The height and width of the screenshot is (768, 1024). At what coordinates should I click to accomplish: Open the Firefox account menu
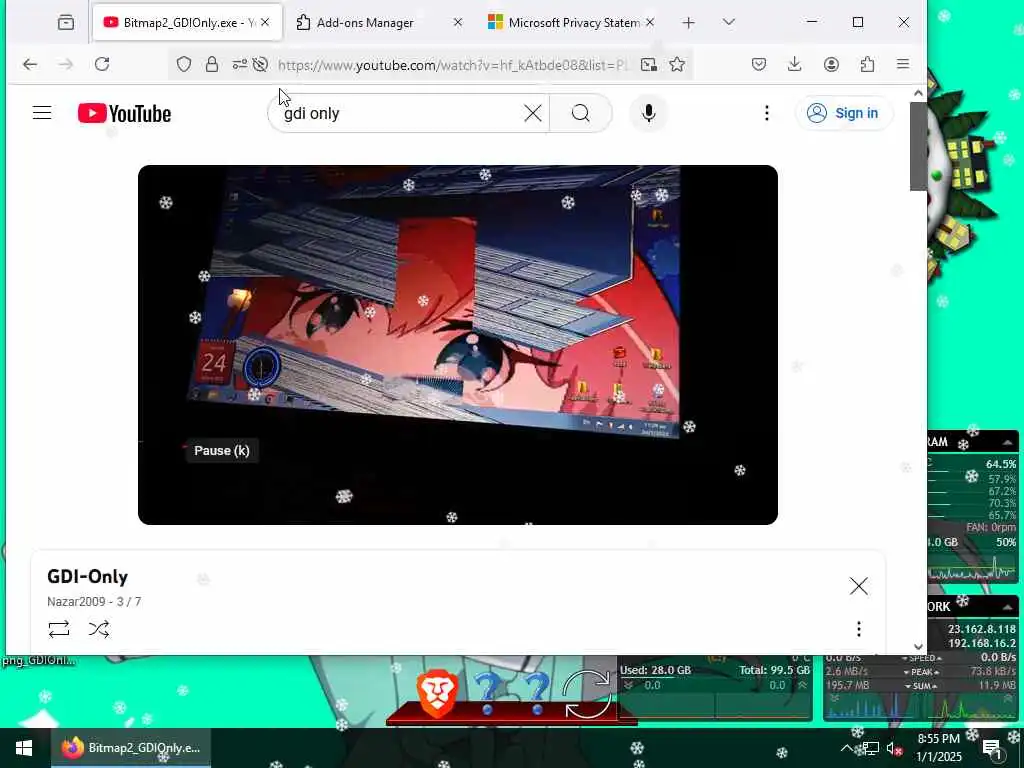point(831,64)
